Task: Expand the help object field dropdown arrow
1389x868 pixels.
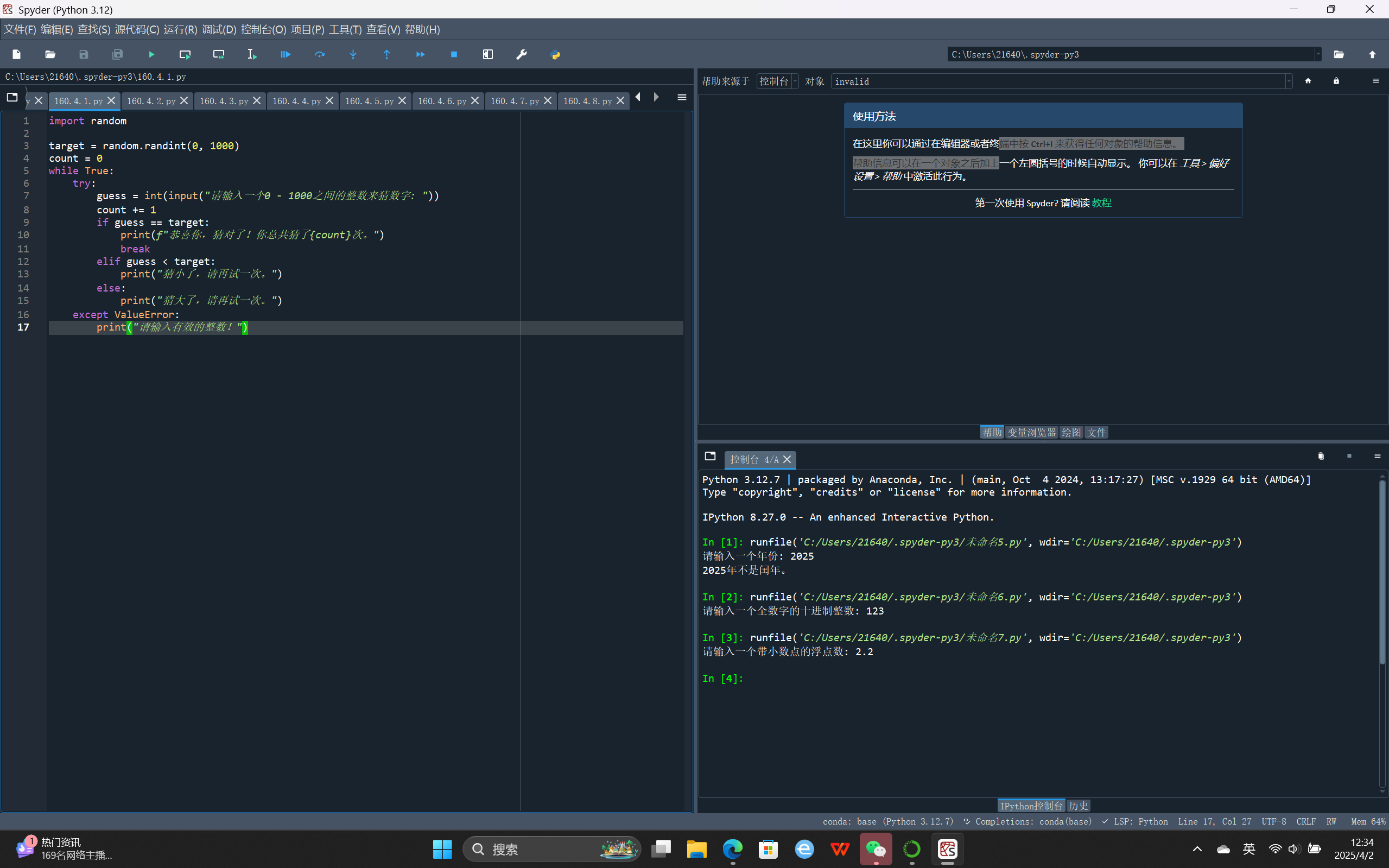Action: pyautogui.click(x=1289, y=81)
